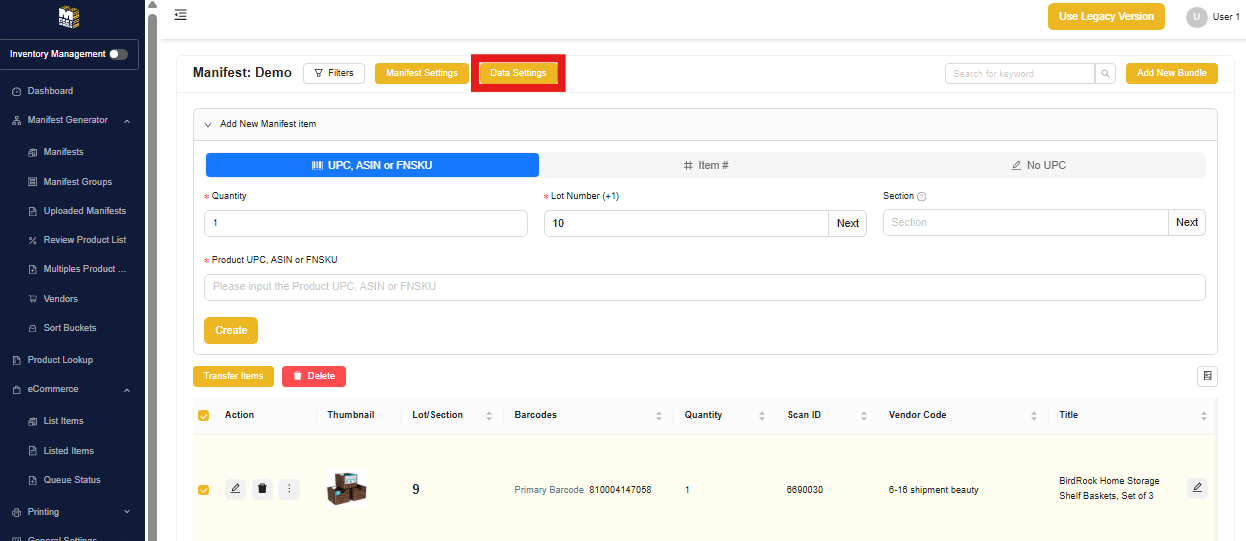Image resolution: width=1246 pixels, height=541 pixels.
Task: Open the three-dot more options in row
Action: (x=289, y=489)
